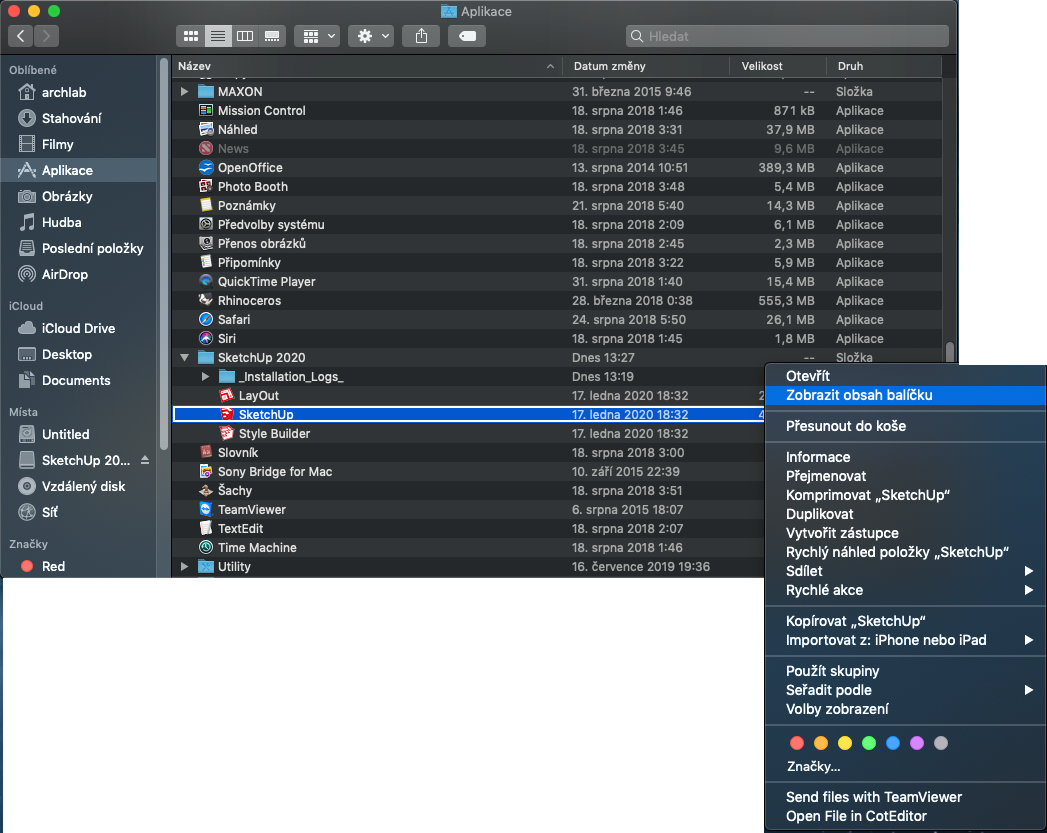The width and height of the screenshot is (1047, 833).
Task: Select the Style Builder app icon
Action: coord(227,434)
